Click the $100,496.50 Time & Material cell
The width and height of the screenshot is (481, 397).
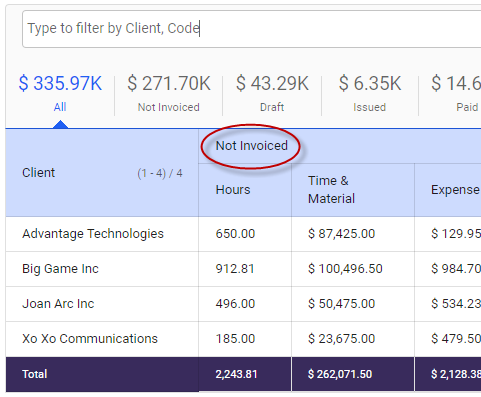point(345,269)
